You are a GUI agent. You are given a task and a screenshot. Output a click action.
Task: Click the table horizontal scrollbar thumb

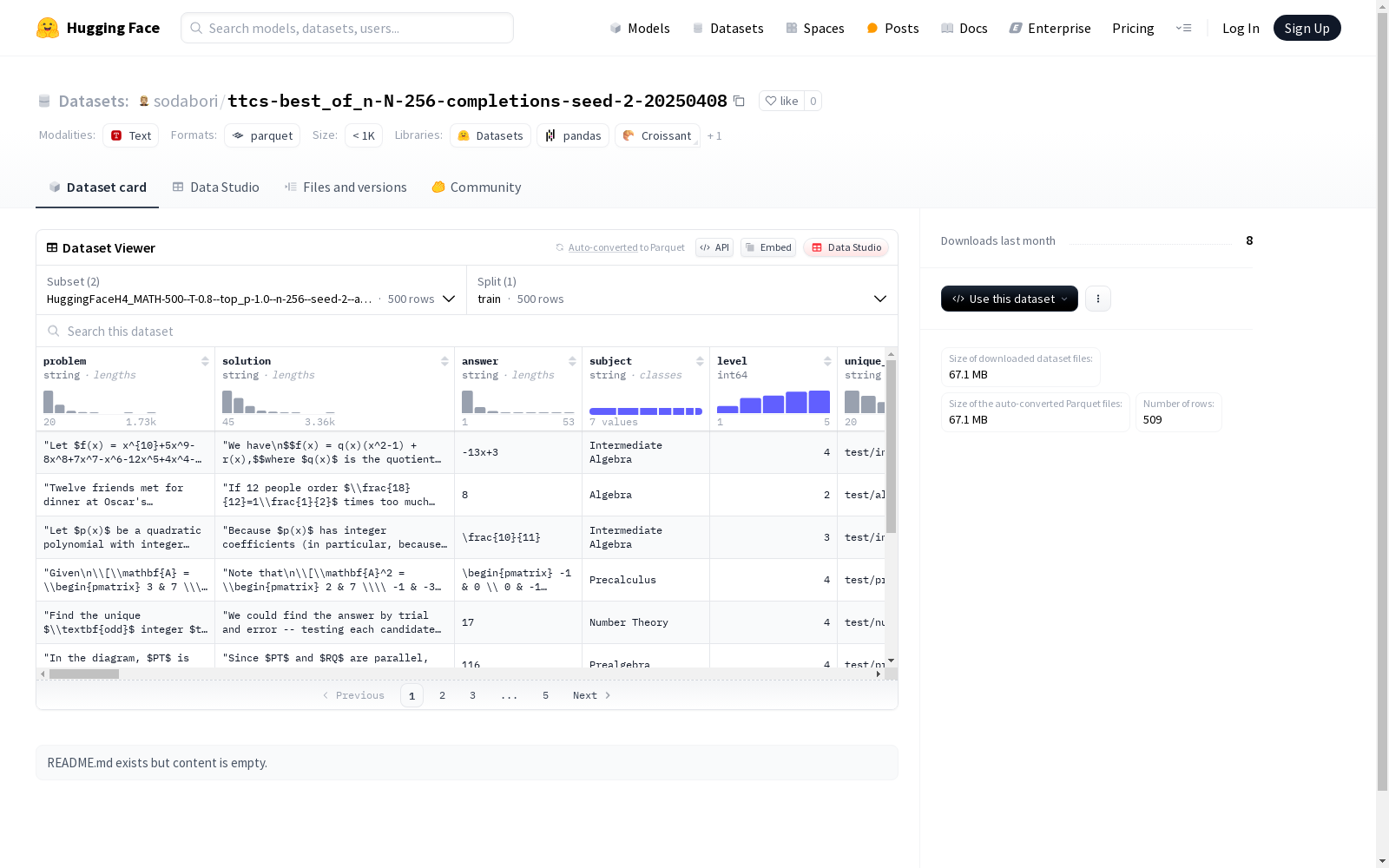pos(84,674)
